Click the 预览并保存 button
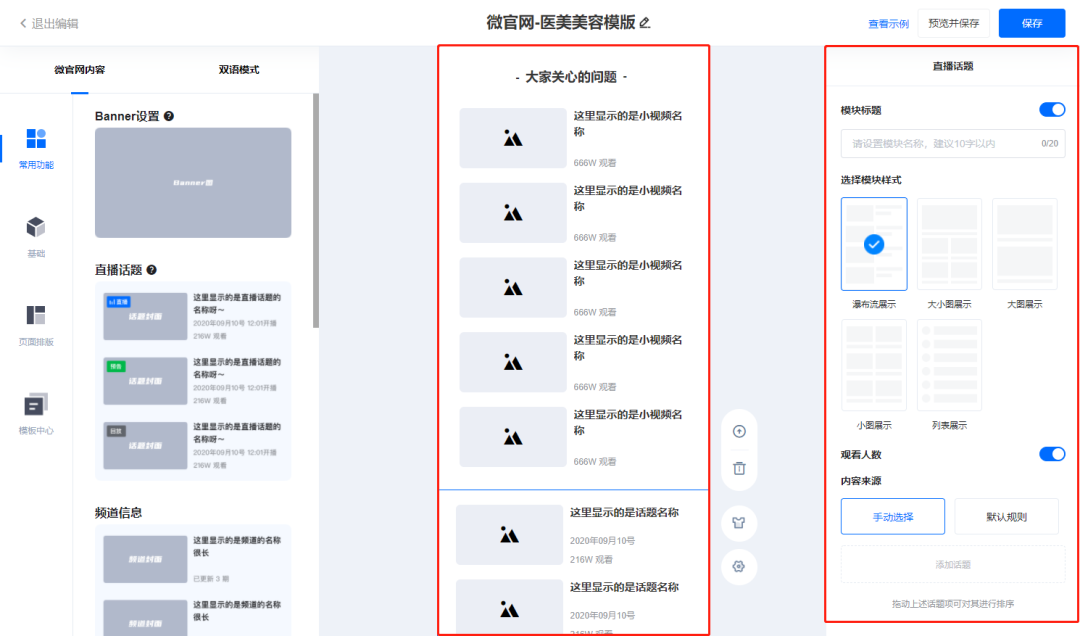 pyautogui.click(x=954, y=23)
